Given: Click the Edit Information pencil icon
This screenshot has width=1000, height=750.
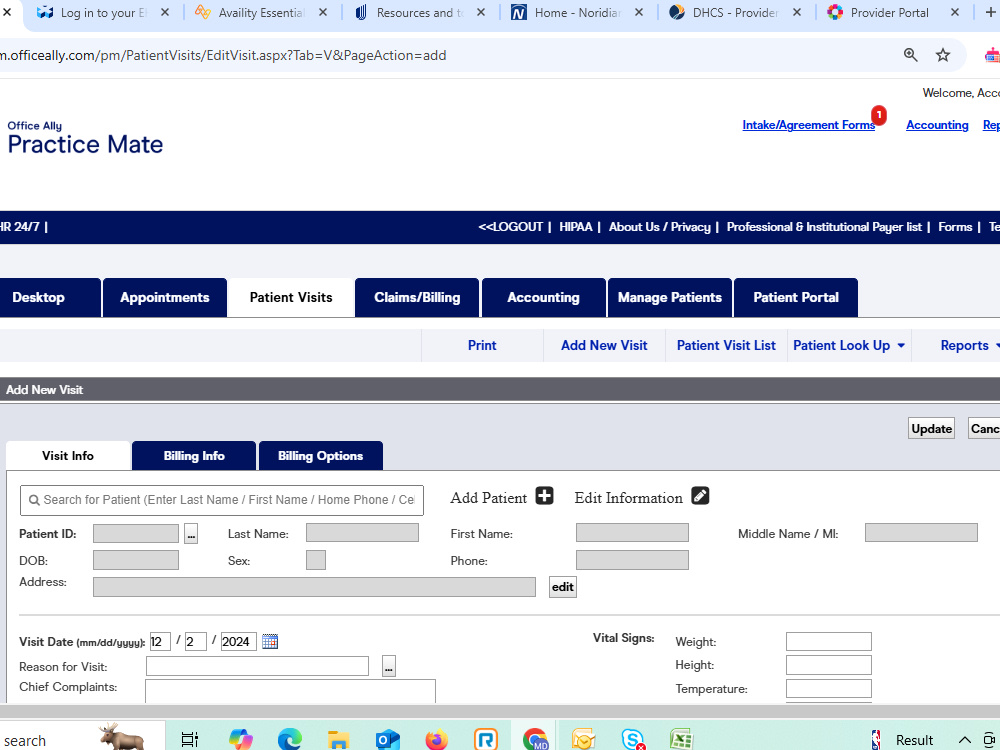Looking at the screenshot, I should (700, 496).
